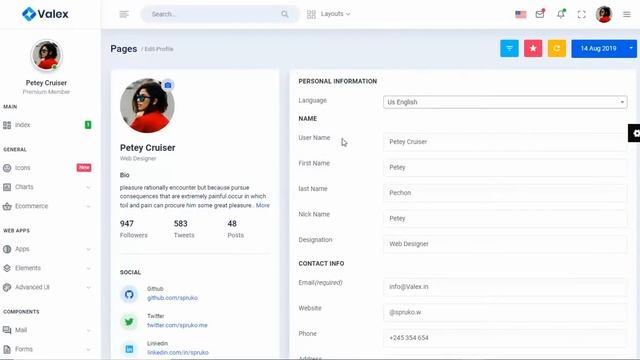The image size is (640, 360).
Task: Click the Advanced UI palette icon
Action: [x=7, y=287]
